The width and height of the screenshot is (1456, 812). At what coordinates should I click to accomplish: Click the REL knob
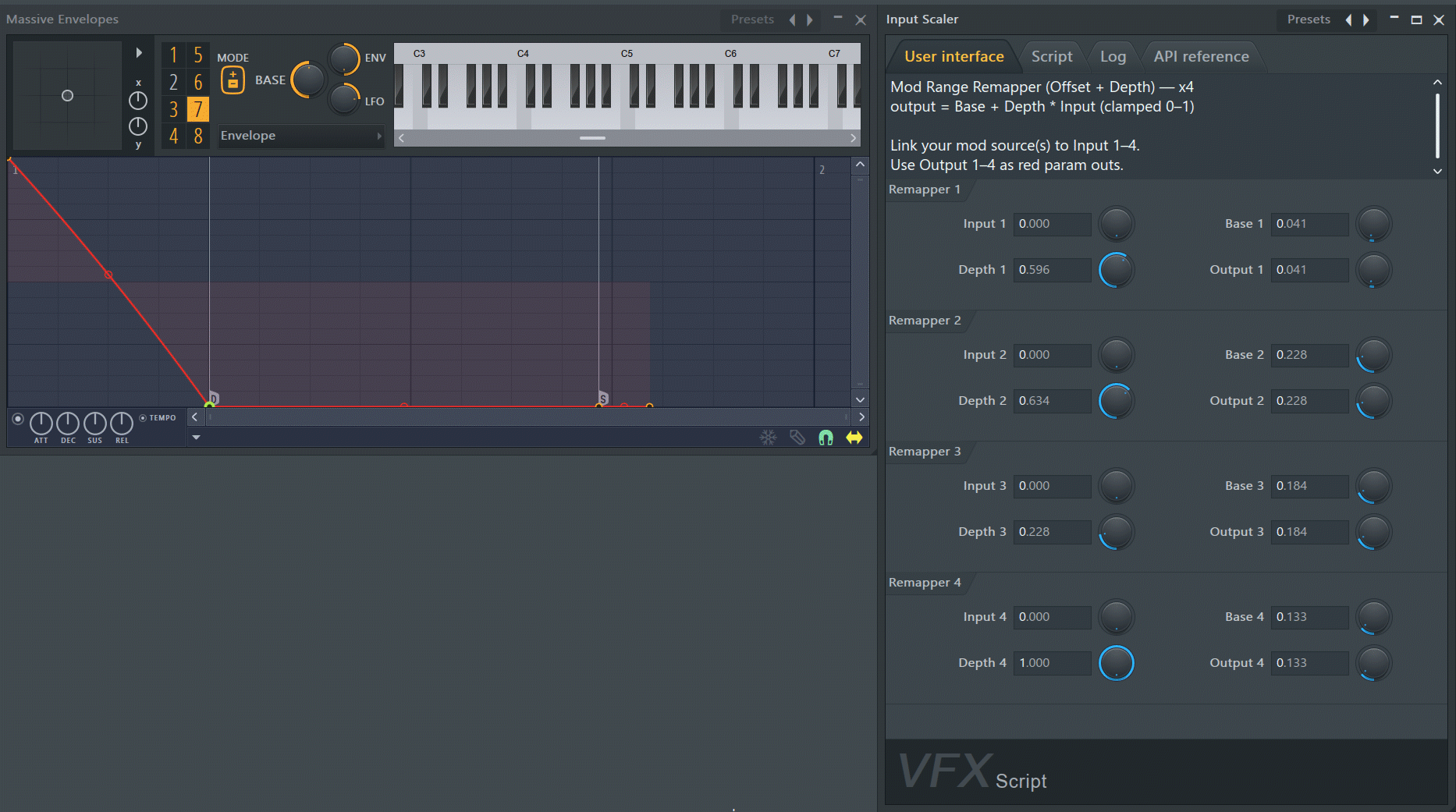click(x=122, y=423)
